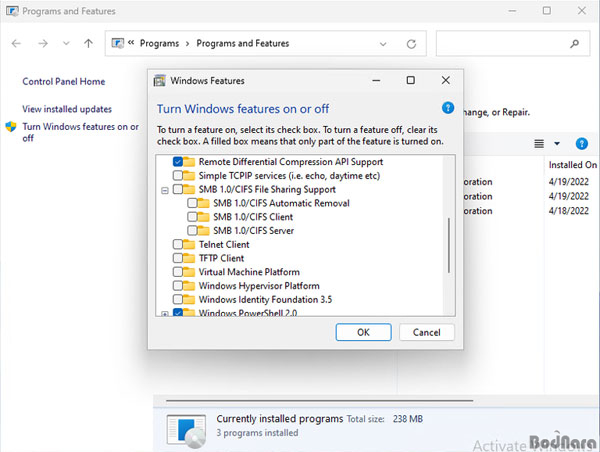Open address bar history dropdown
Image resolution: width=600 pixels, height=452 pixels.
[383, 44]
